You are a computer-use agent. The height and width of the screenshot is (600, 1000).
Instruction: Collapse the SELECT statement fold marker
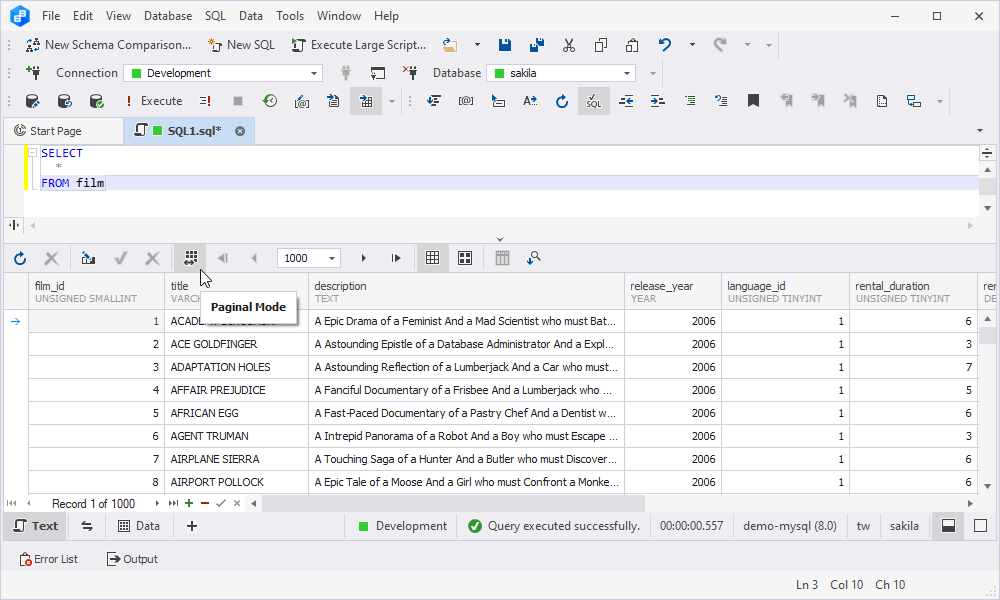point(32,153)
